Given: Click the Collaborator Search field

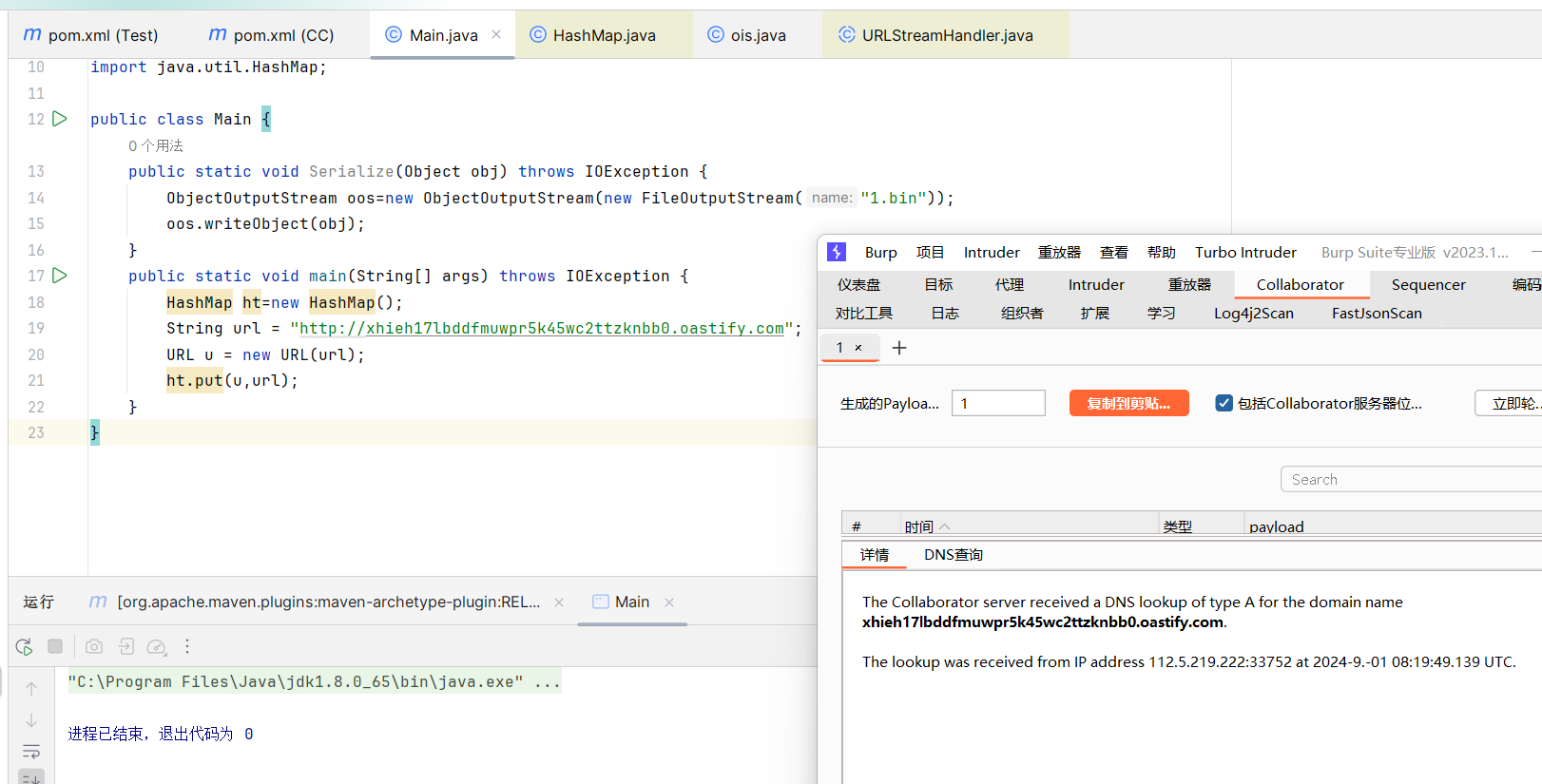Looking at the screenshot, I should (x=1411, y=479).
